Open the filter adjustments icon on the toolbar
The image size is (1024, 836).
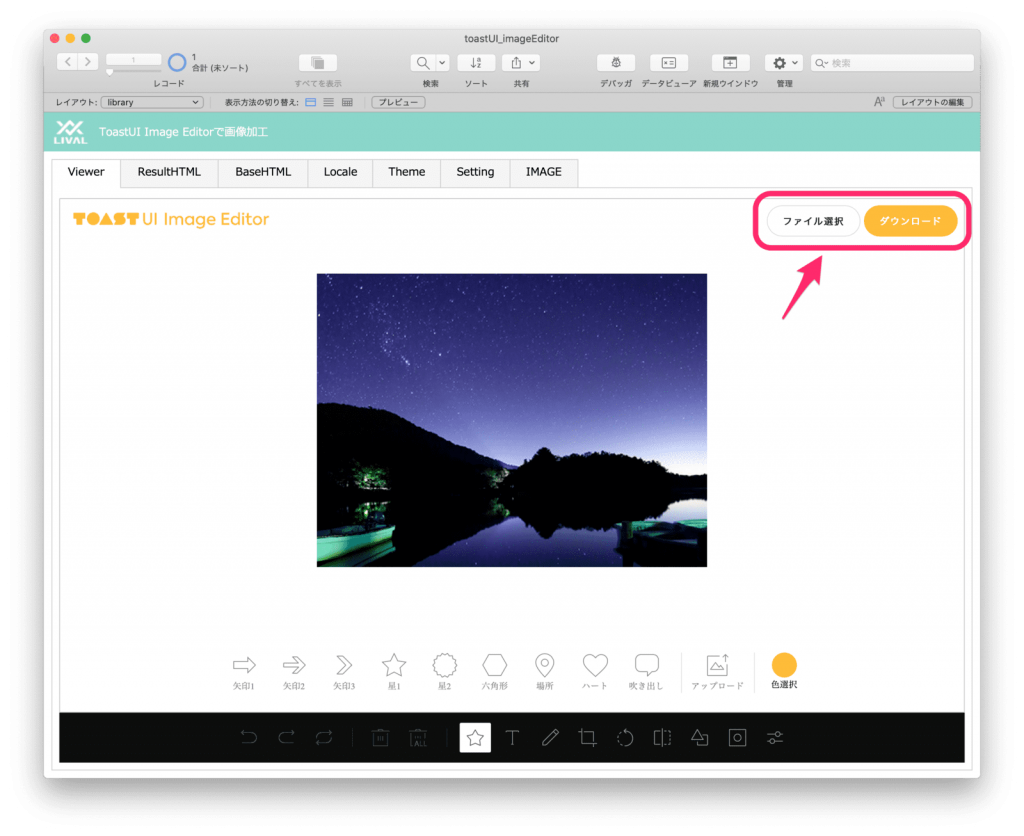(773, 738)
